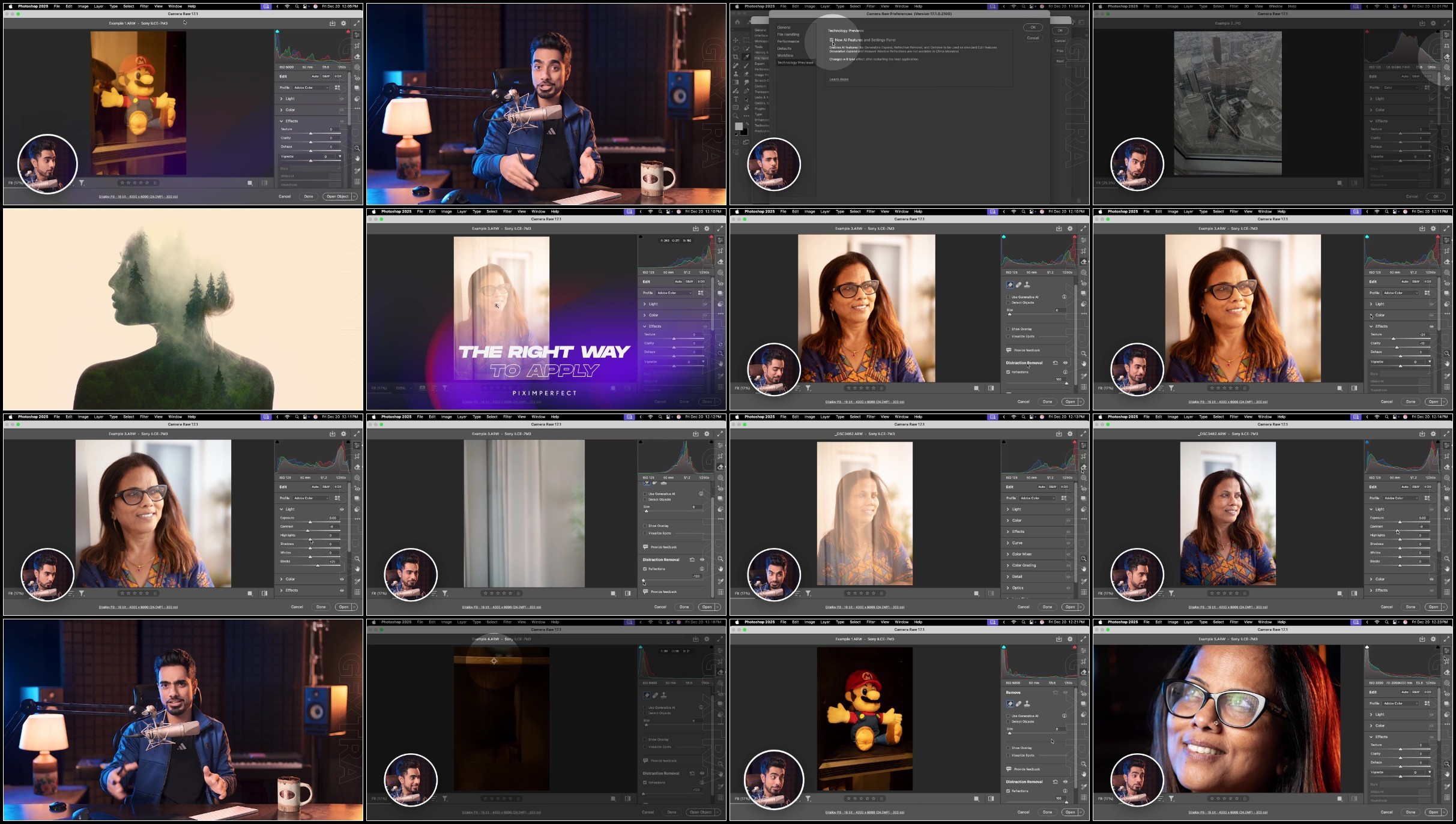Uncheck the Reflections checkbox in the 12:21PM frame
Viewport: 1456px width, 824px height.
point(1008,791)
